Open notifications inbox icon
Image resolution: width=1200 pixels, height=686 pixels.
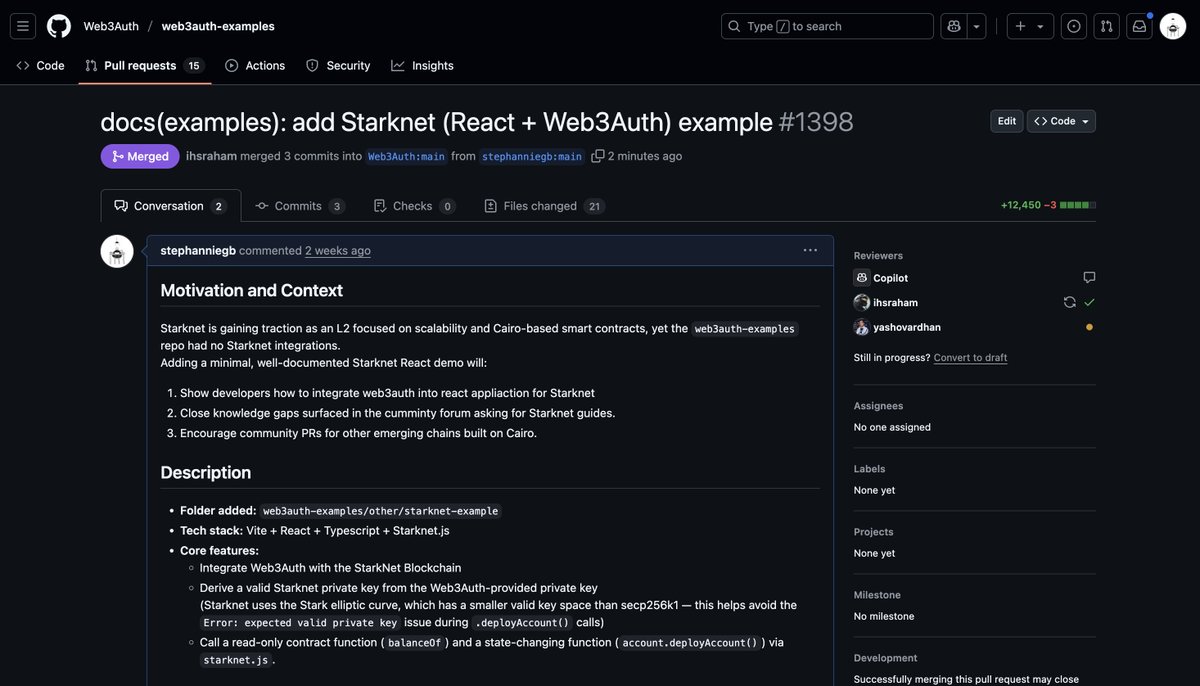1139,26
